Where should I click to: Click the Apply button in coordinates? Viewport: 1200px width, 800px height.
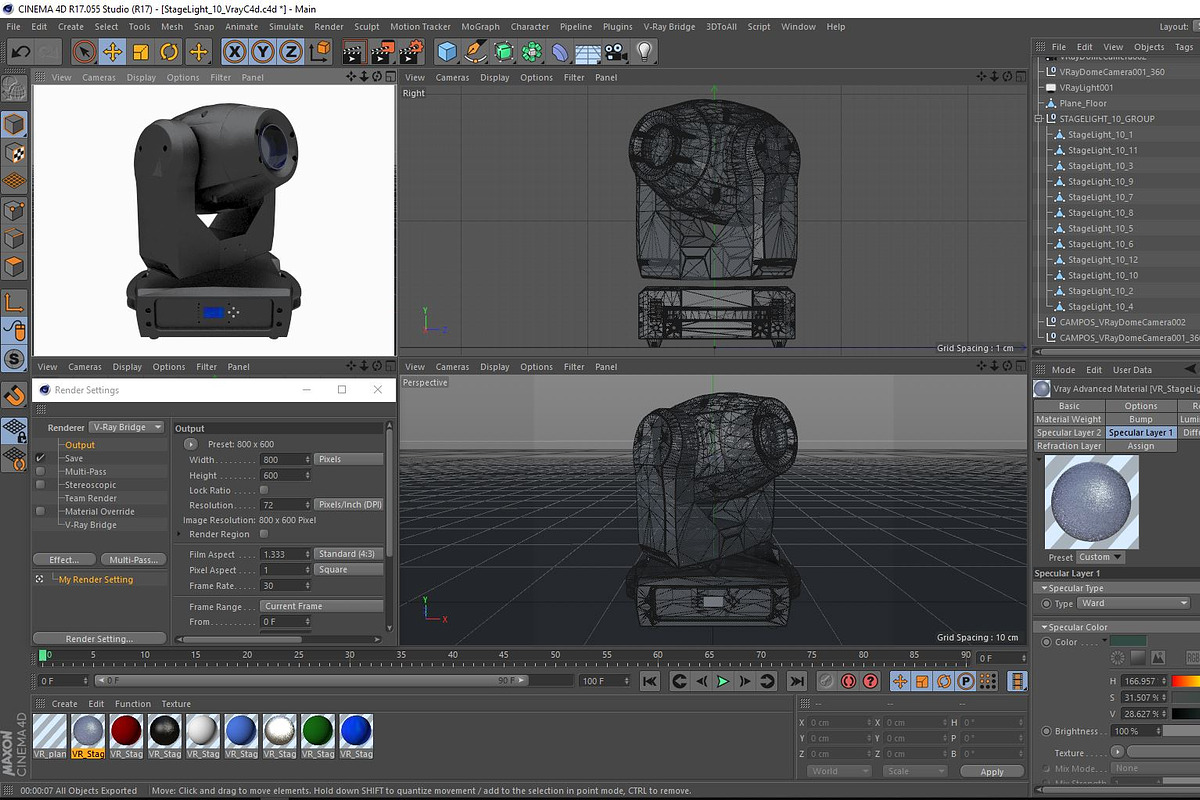coord(992,772)
